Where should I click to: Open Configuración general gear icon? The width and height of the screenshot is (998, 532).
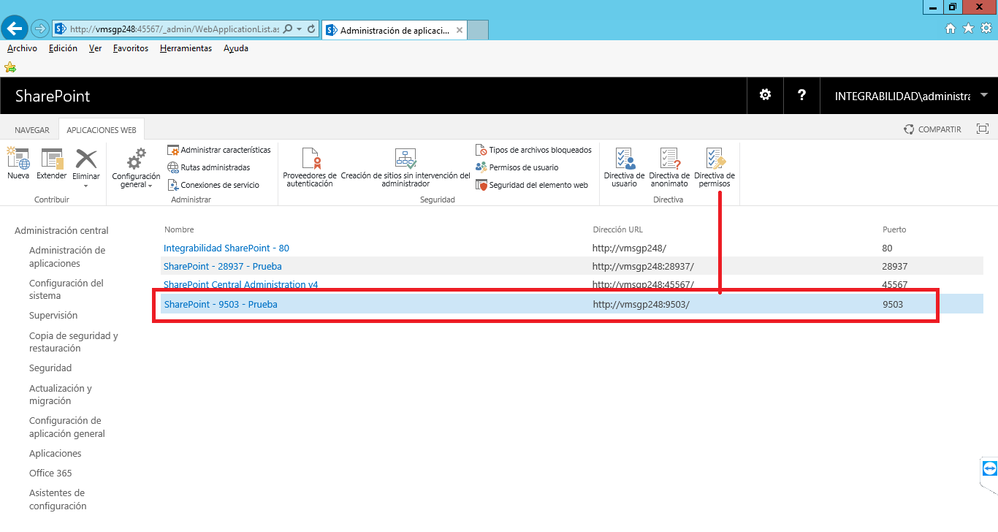point(136,159)
